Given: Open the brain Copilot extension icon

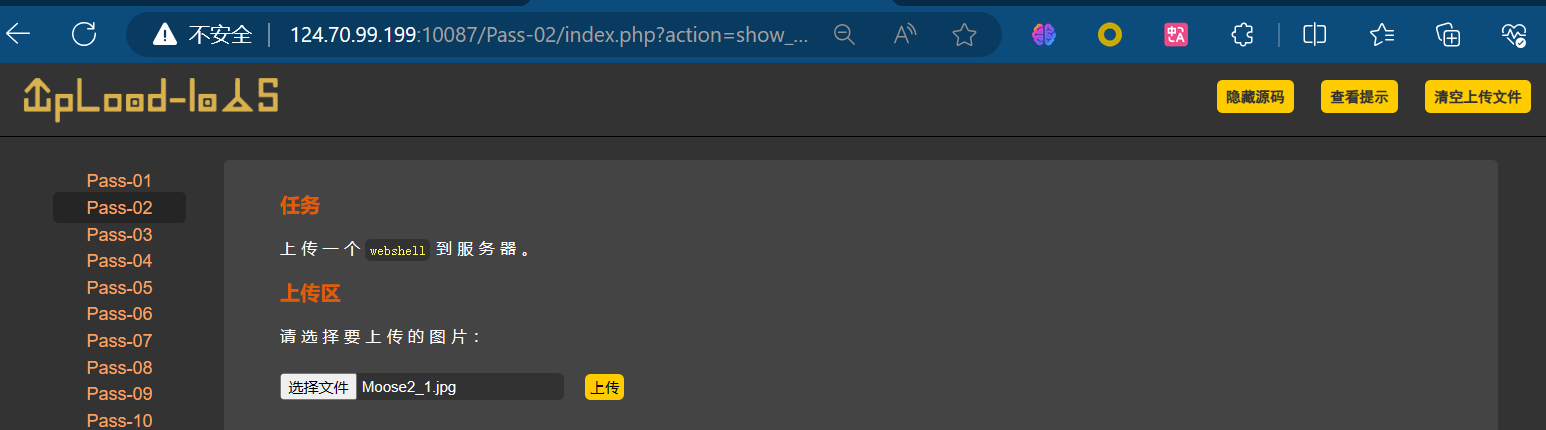Looking at the screenshot, I should click(1044, 35).
